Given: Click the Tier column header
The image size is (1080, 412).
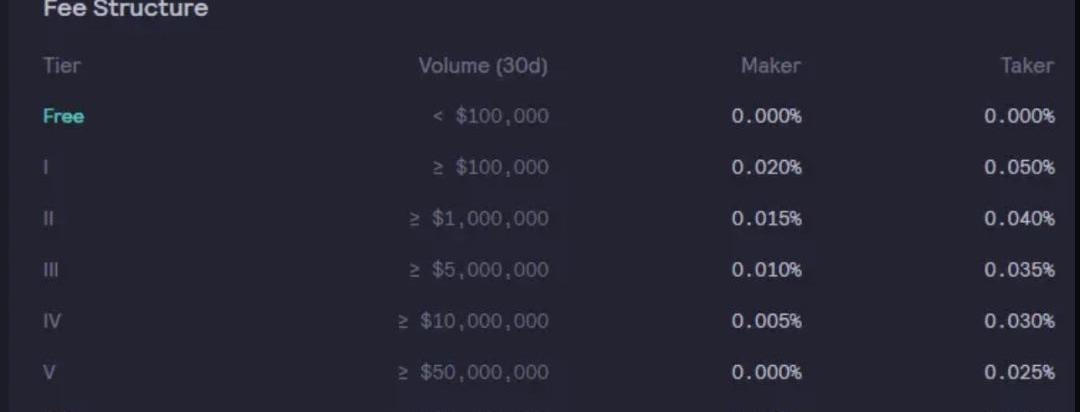Looking at the screenshot, I should (x=62, y=65).
